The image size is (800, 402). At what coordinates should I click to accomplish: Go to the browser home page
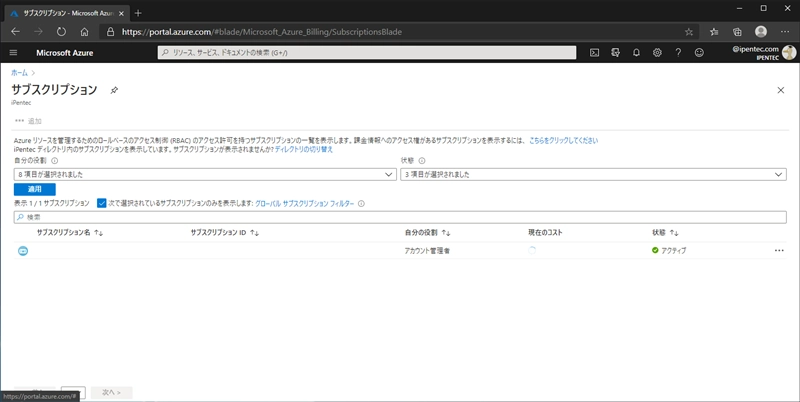(x=84, y=32)
